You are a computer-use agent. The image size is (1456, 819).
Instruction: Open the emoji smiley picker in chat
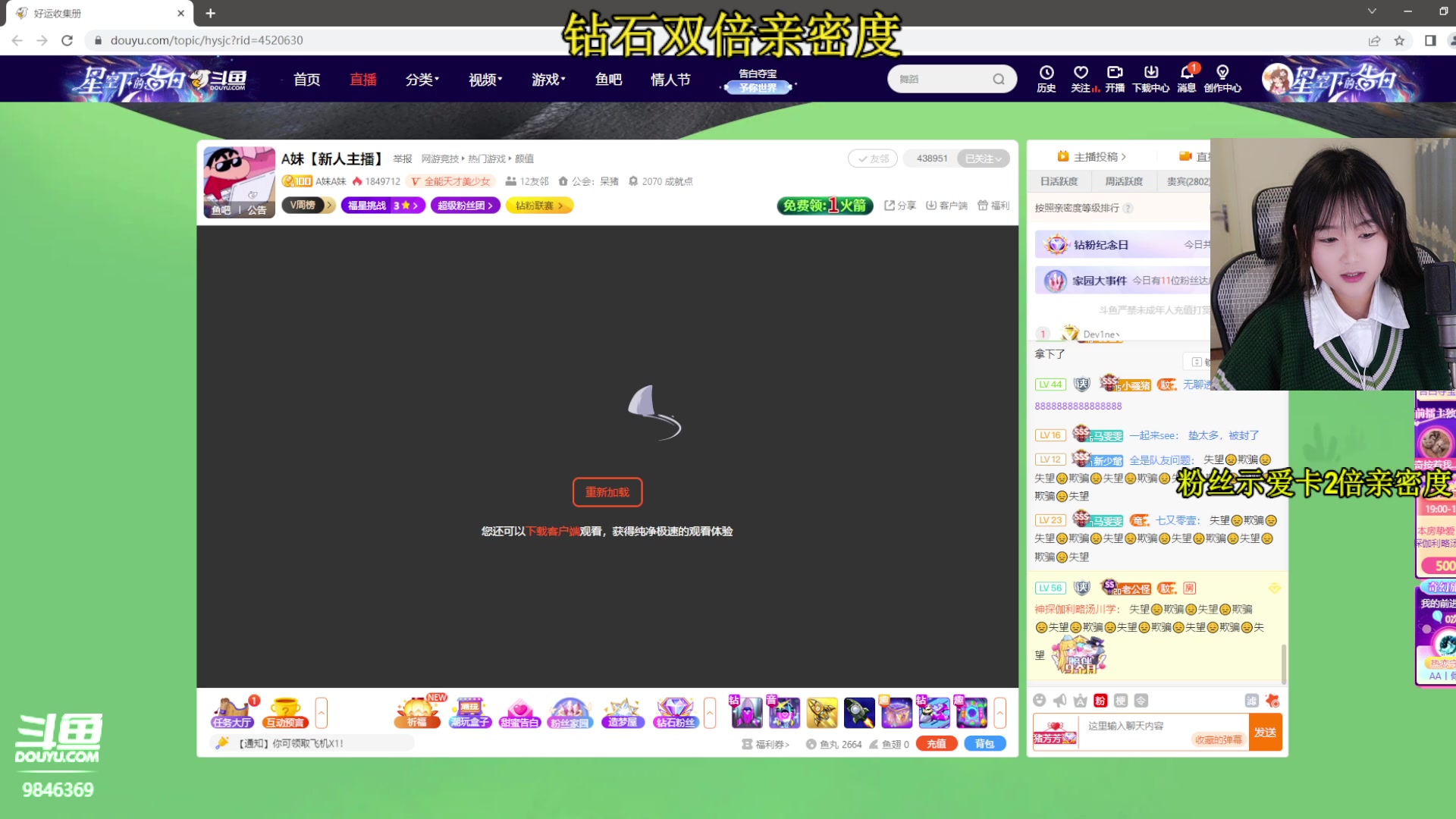[1040, 701]
